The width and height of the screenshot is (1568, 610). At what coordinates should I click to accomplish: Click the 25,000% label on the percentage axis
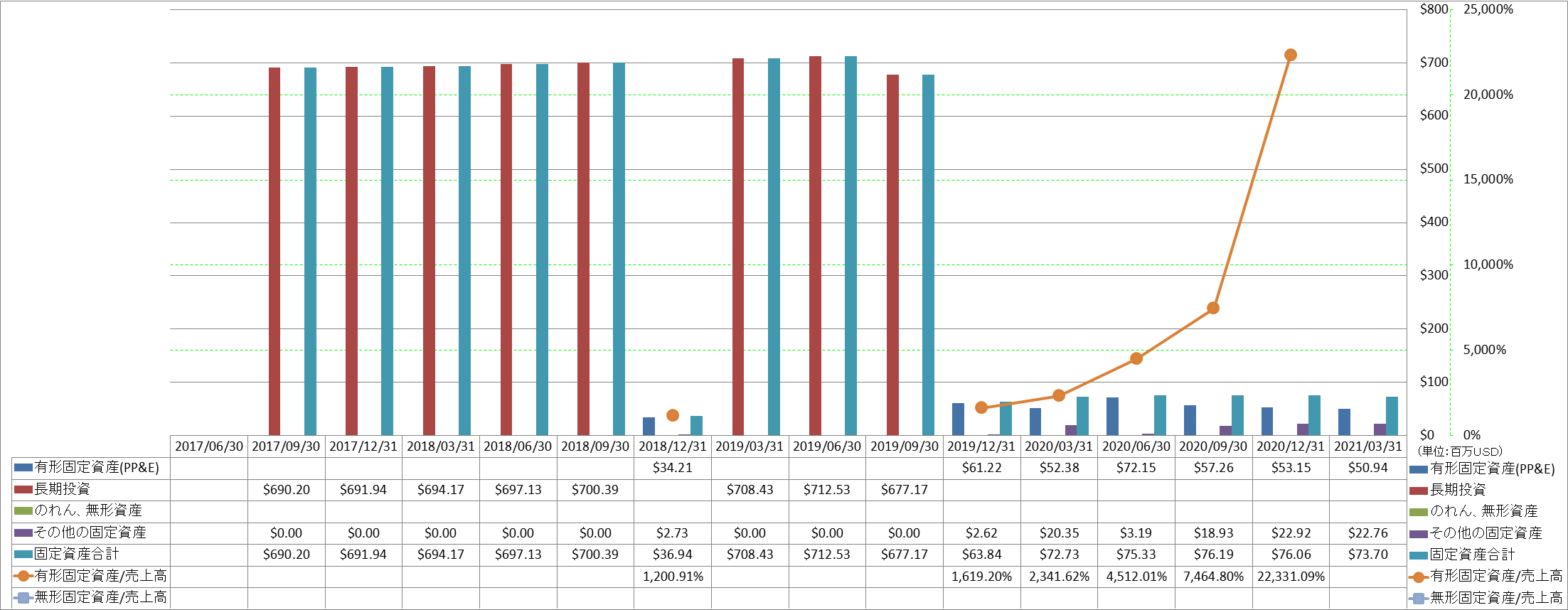1488,9
